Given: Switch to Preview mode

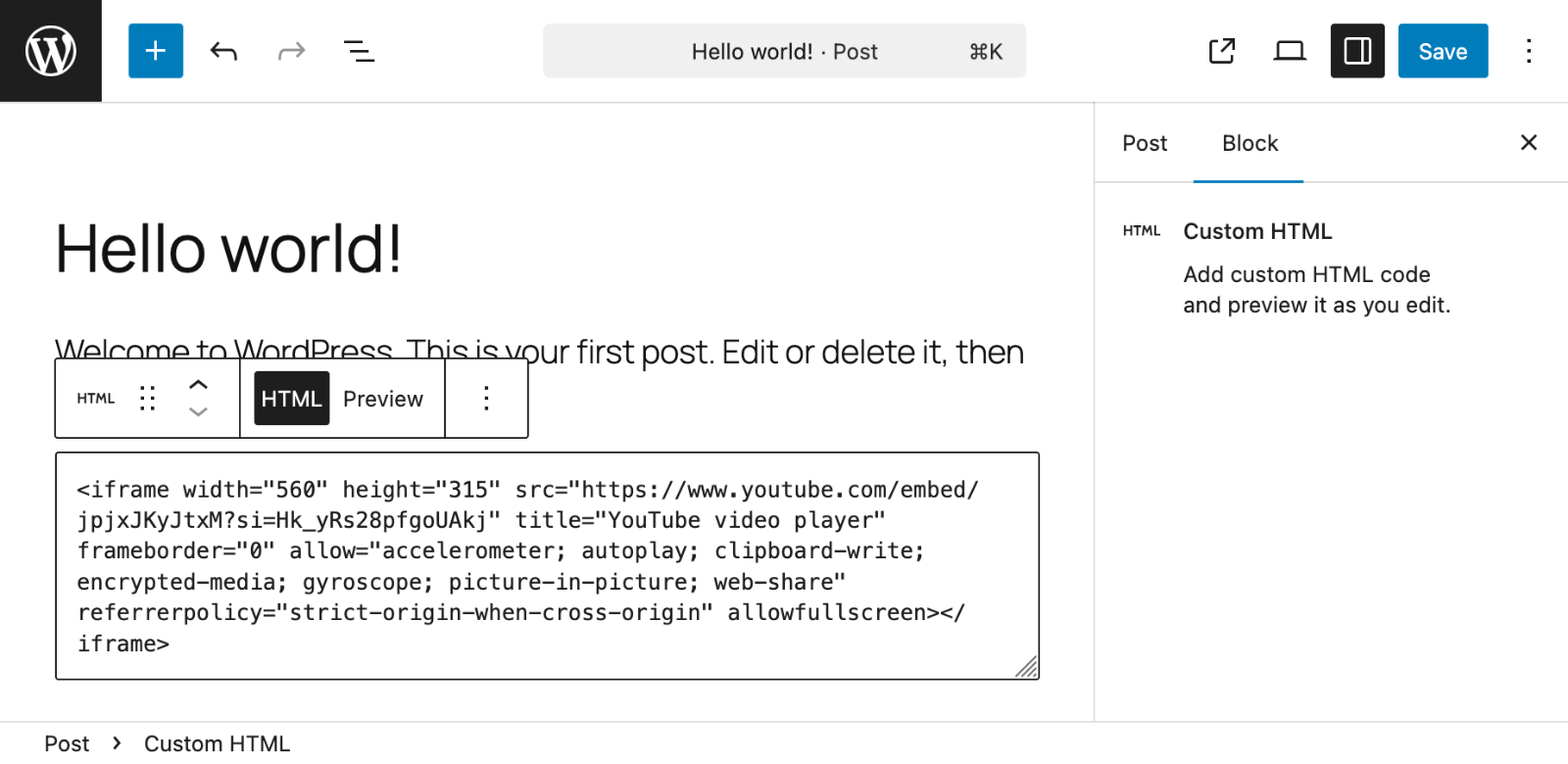Looking at the screenshot, I should 383,399.
